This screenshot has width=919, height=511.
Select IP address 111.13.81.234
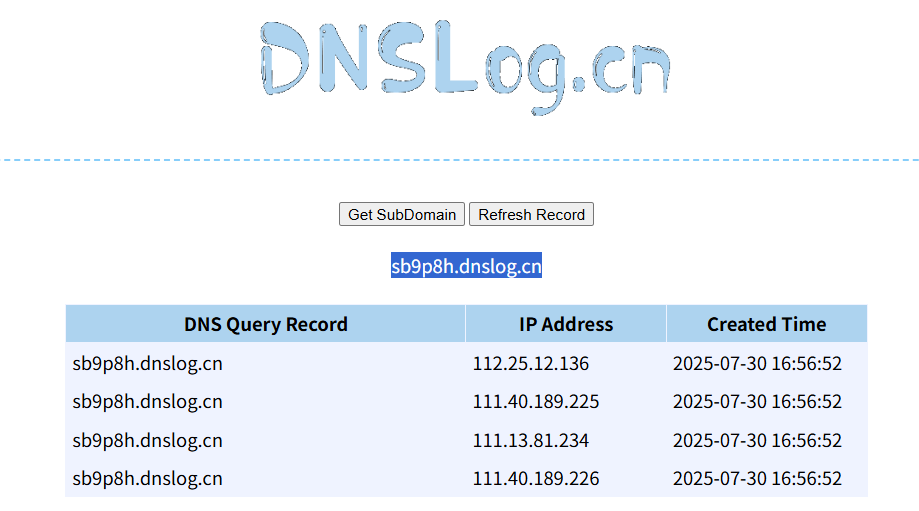pyautogui.click(x=530, y=440)
